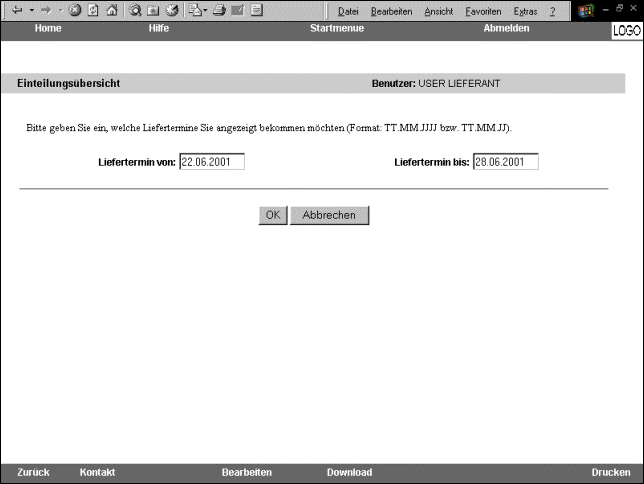
Task: Restore down the browser window
Action: coord(619,8)
